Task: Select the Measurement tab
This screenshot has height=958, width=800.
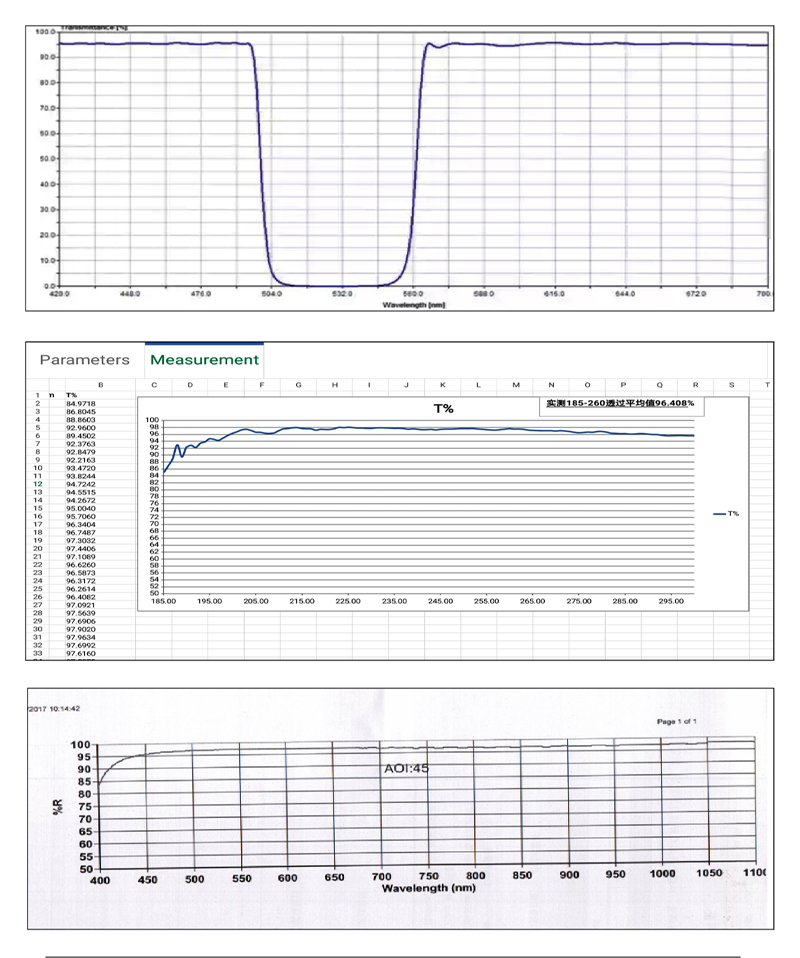Action: coord(204,360)
